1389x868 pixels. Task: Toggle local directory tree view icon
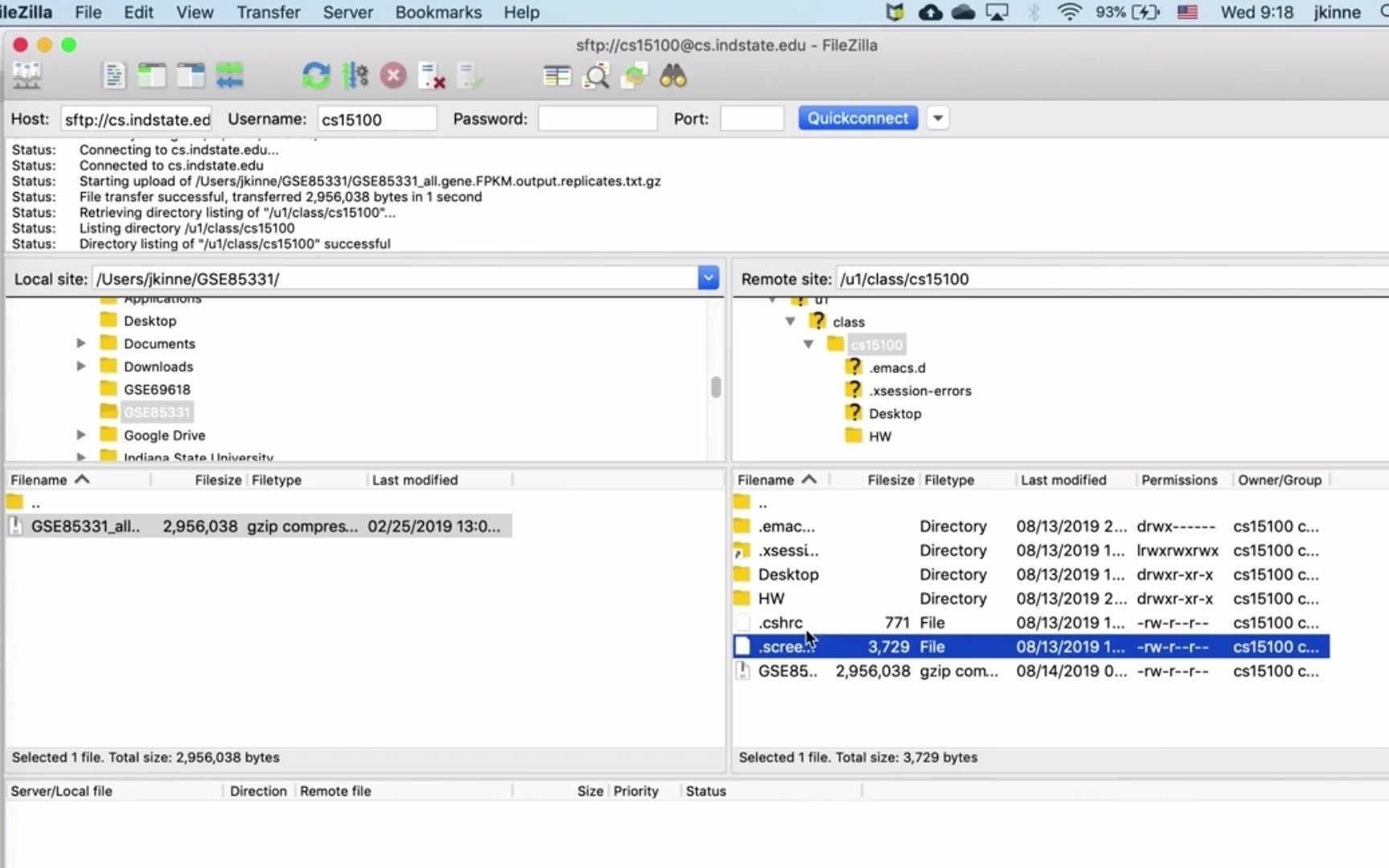point(152,76)
